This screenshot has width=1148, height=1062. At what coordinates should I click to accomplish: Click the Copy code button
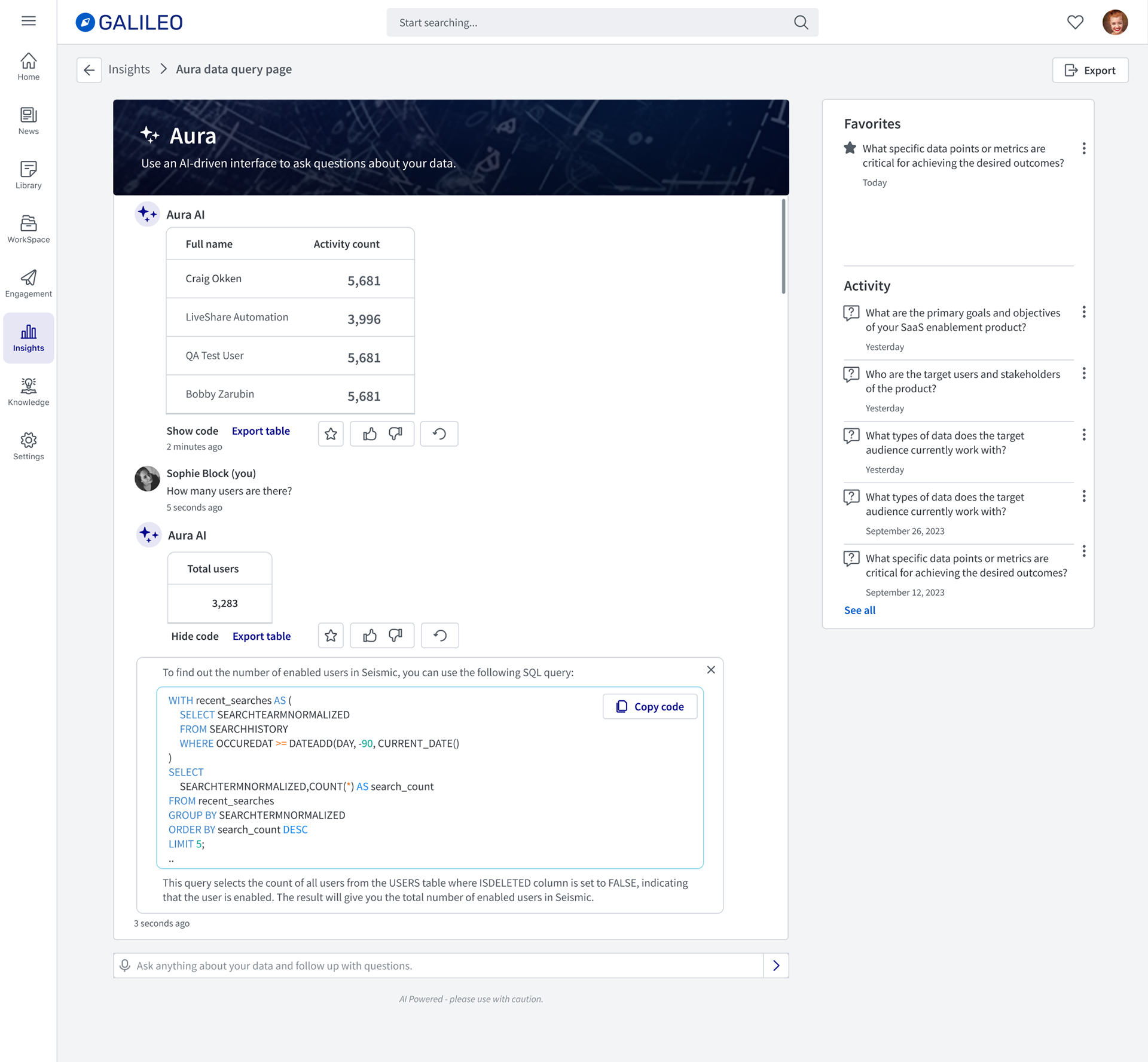click(650, 706)
